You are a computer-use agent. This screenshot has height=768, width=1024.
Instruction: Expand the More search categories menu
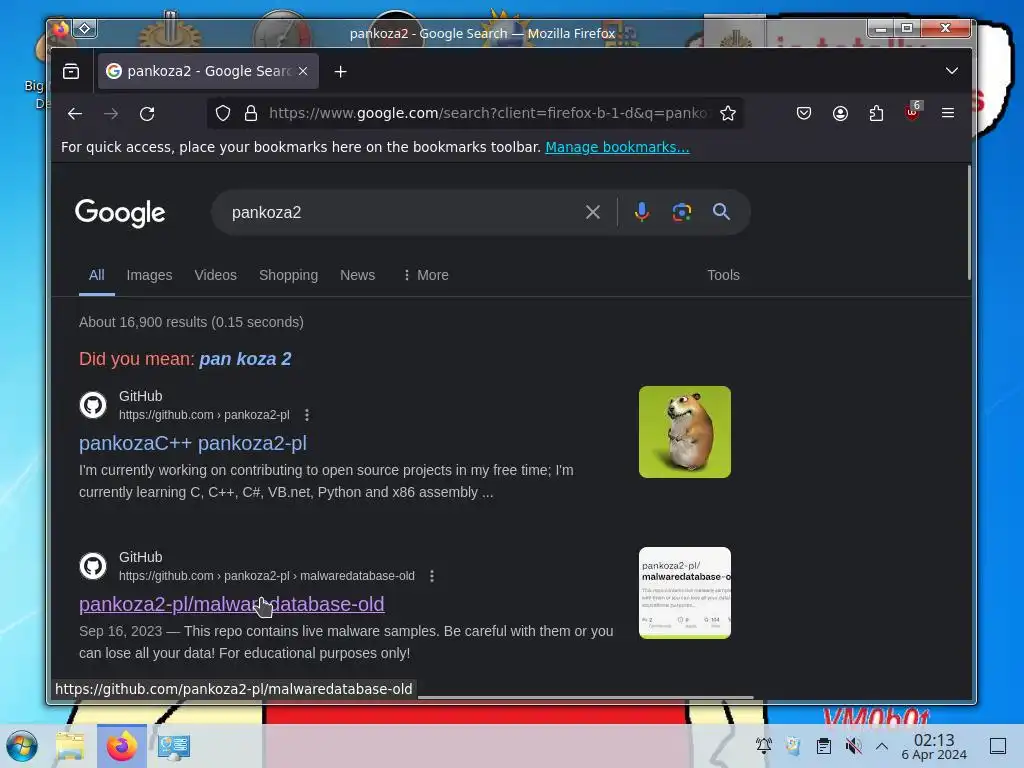[x=426, y=275]
